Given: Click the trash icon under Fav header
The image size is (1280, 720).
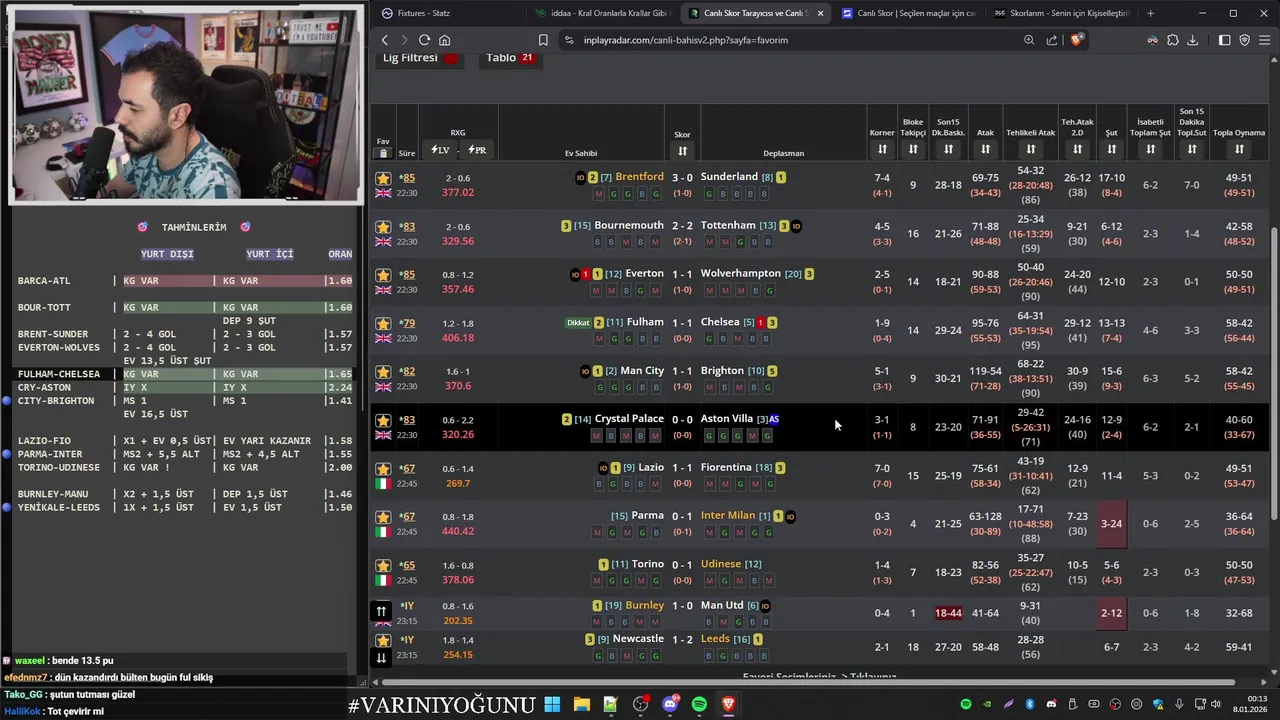Looking at the screenshot, I should click(x=383, y=153).
